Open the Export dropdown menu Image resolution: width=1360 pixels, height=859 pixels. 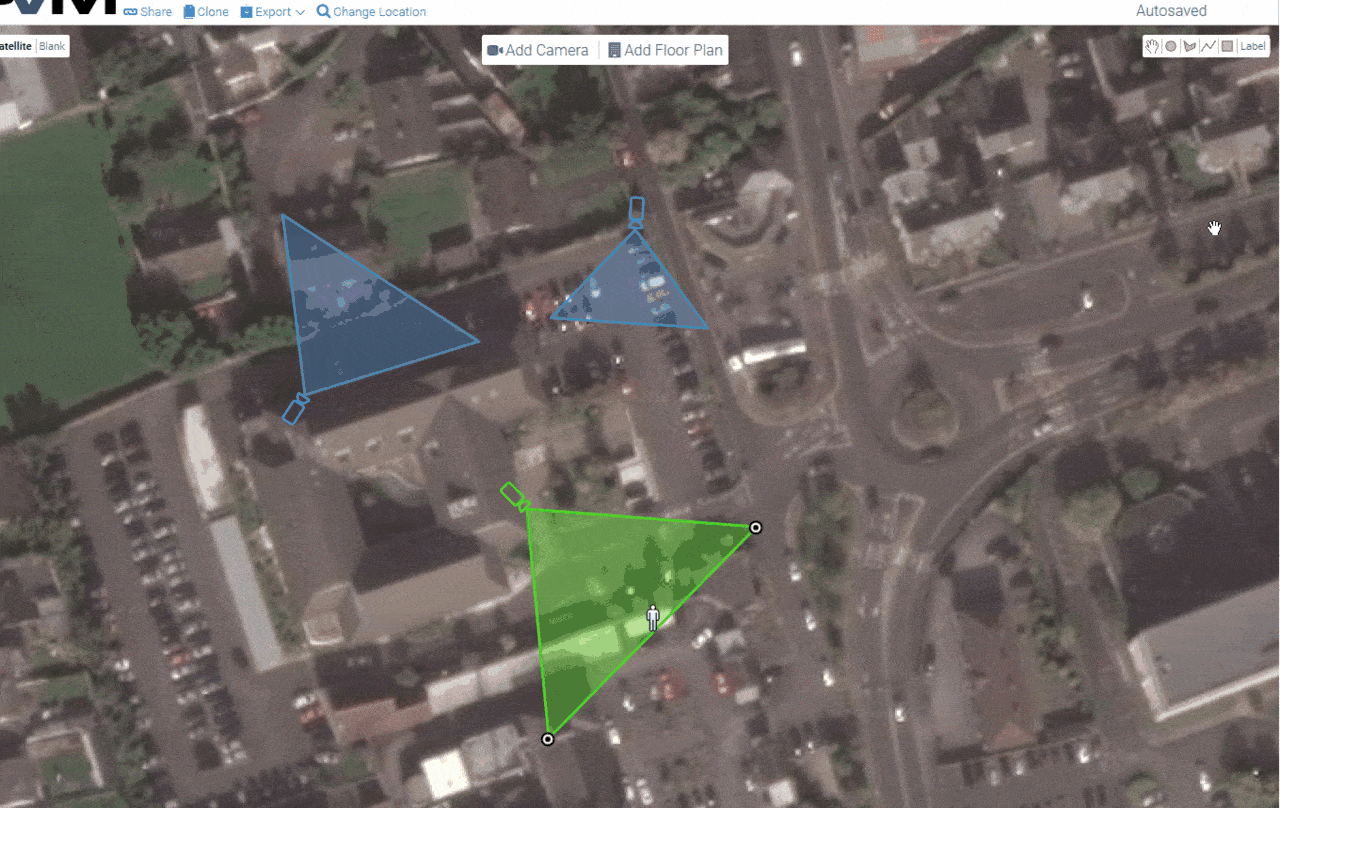(x=273, y=12)
